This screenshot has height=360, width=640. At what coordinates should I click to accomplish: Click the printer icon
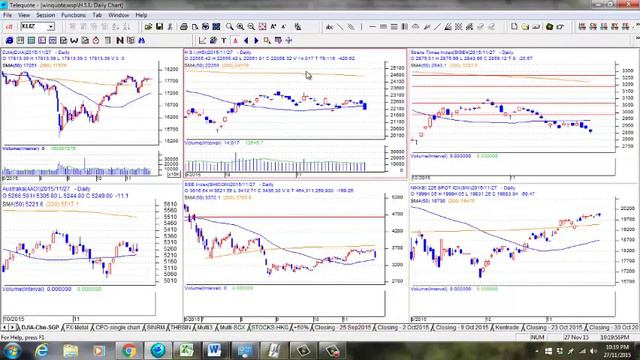pyautogui.click(x=184, y=27)
